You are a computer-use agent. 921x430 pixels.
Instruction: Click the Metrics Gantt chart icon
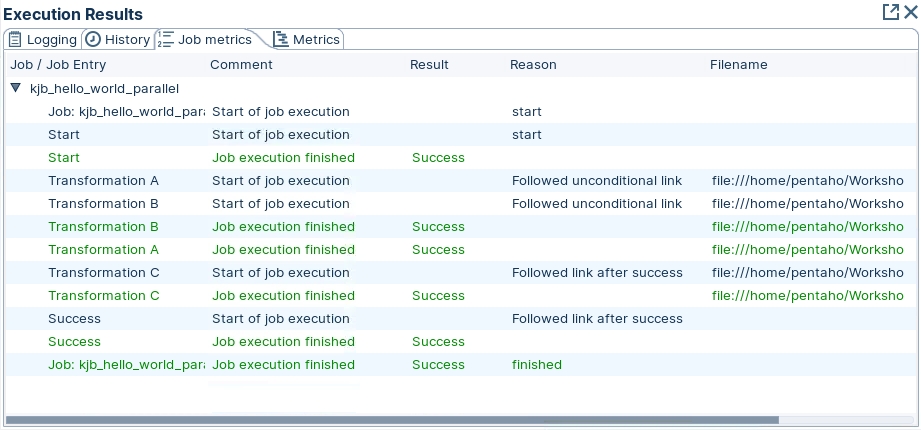[280, 40]
